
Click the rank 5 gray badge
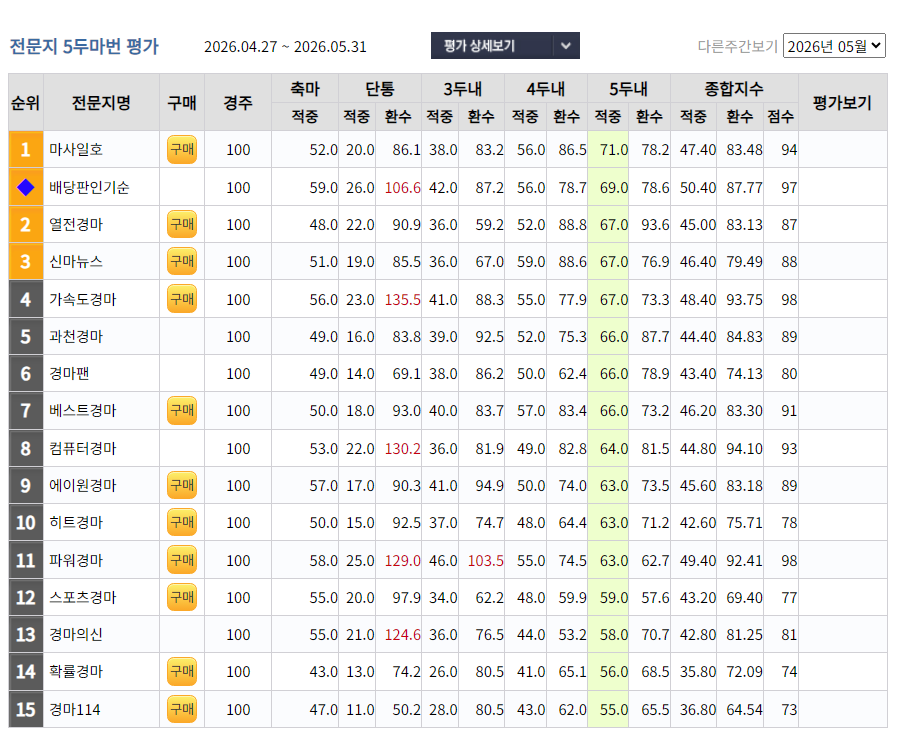26,336
